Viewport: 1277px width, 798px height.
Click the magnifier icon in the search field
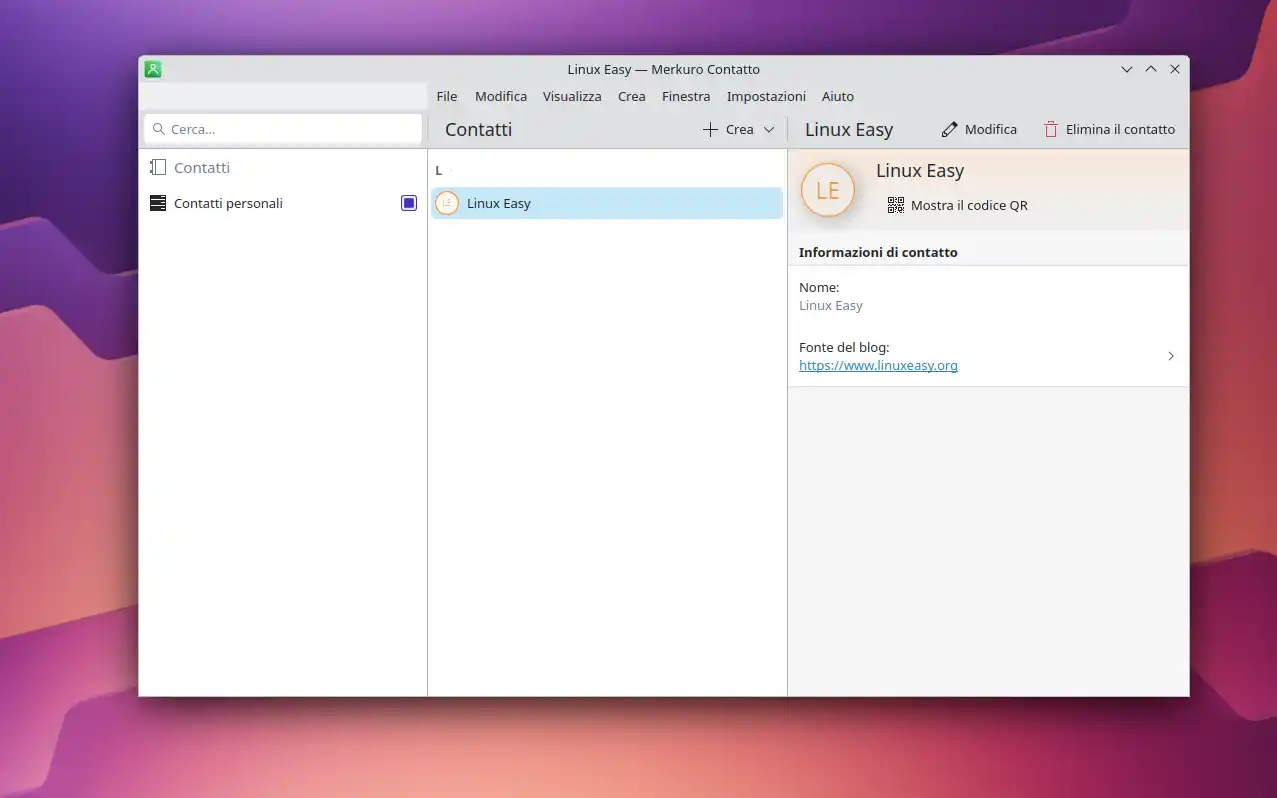coord(159,129)
